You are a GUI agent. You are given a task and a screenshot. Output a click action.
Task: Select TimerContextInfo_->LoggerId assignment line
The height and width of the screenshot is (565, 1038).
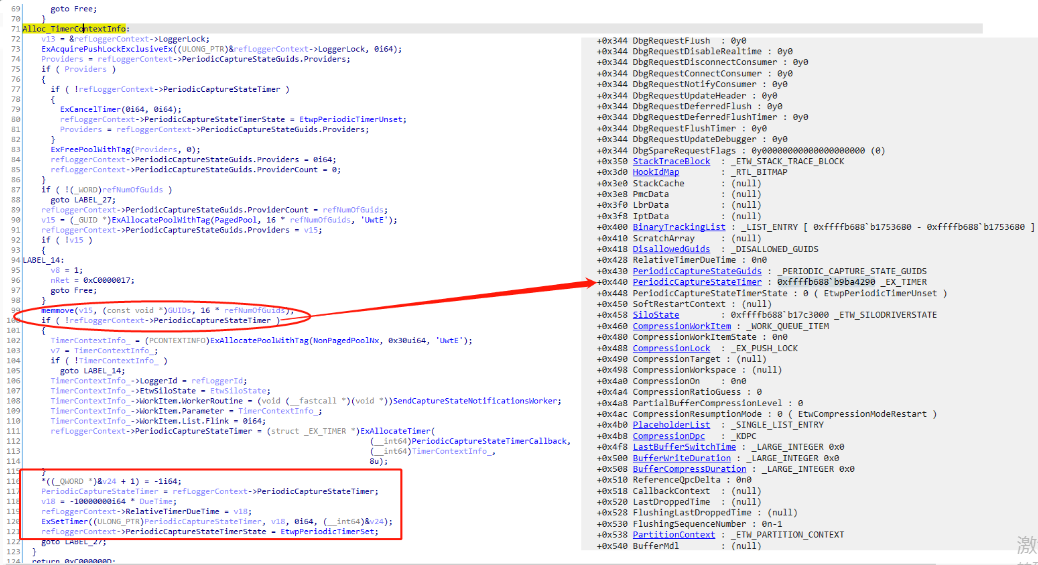[x=148, y=381]
